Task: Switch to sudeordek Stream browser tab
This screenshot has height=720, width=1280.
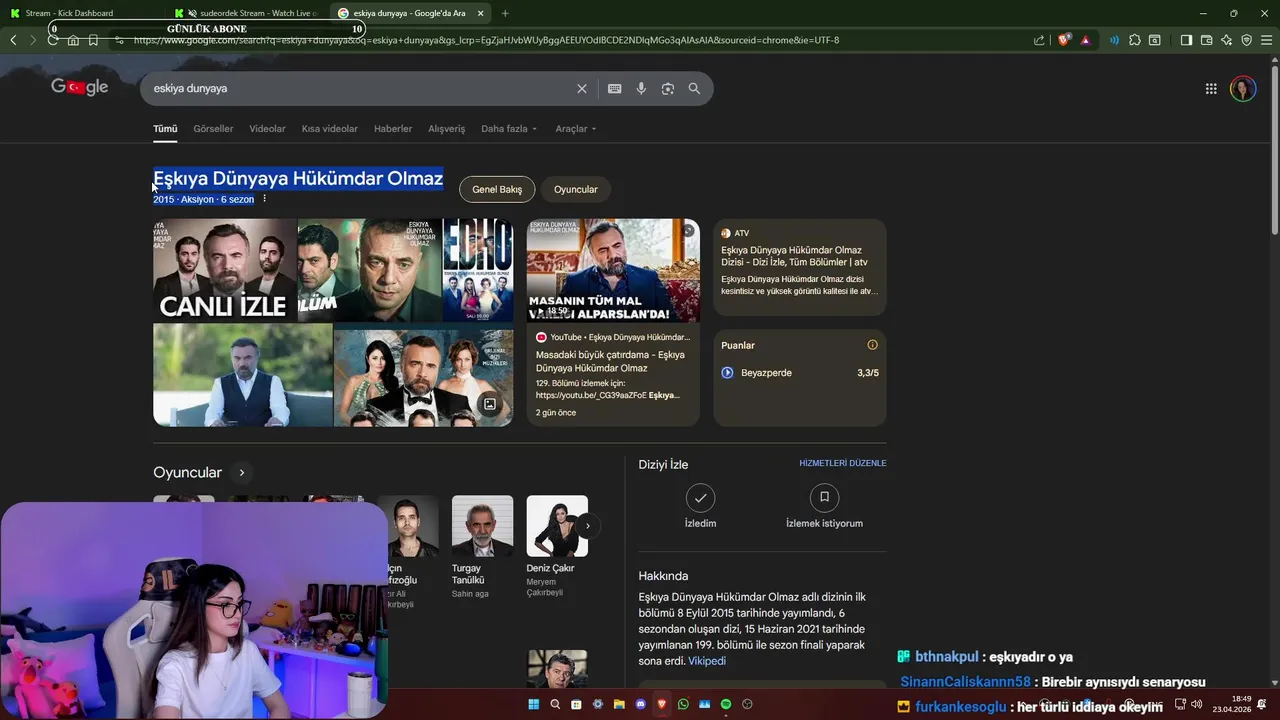Action: pos(248,13)
